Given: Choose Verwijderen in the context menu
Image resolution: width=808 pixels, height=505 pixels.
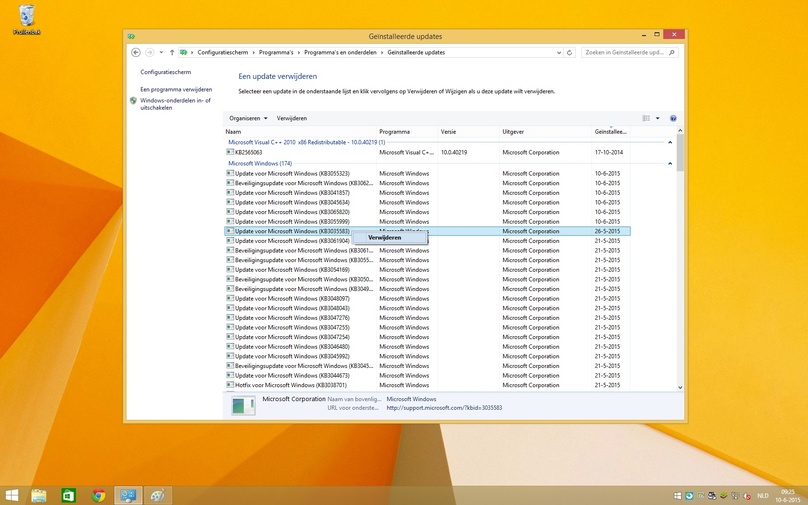Looking at the screenshot, I should pos(390,238).
